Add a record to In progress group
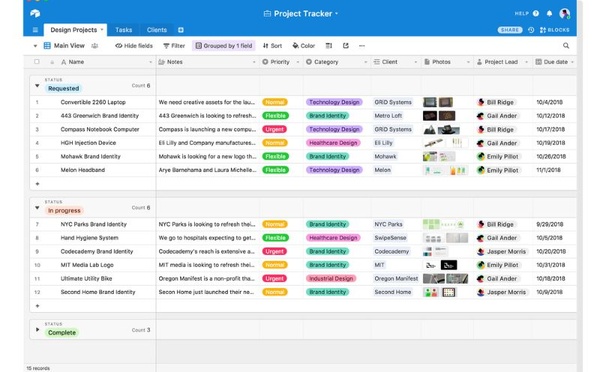The height and width of the screenshot is (372, 600). click(37, 306)
